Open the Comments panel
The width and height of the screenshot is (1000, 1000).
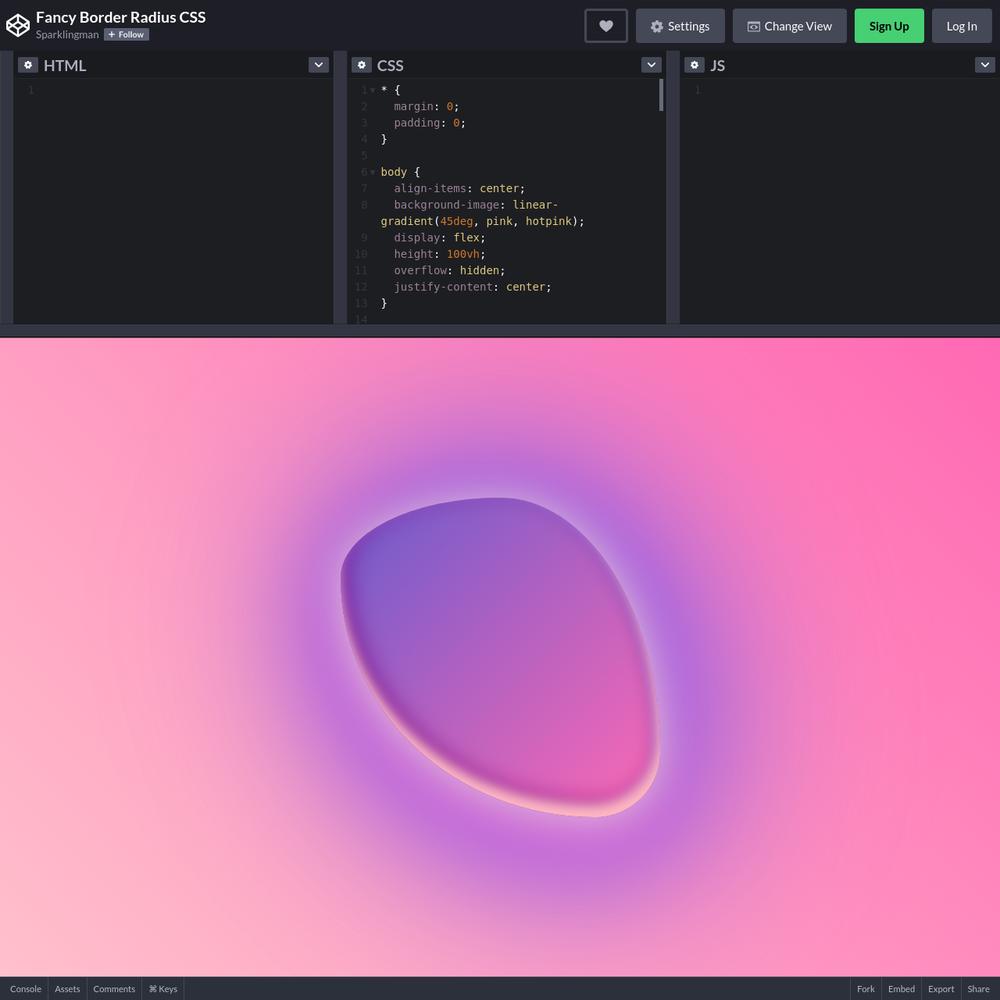pyautogui.click(x=114, y=989)
